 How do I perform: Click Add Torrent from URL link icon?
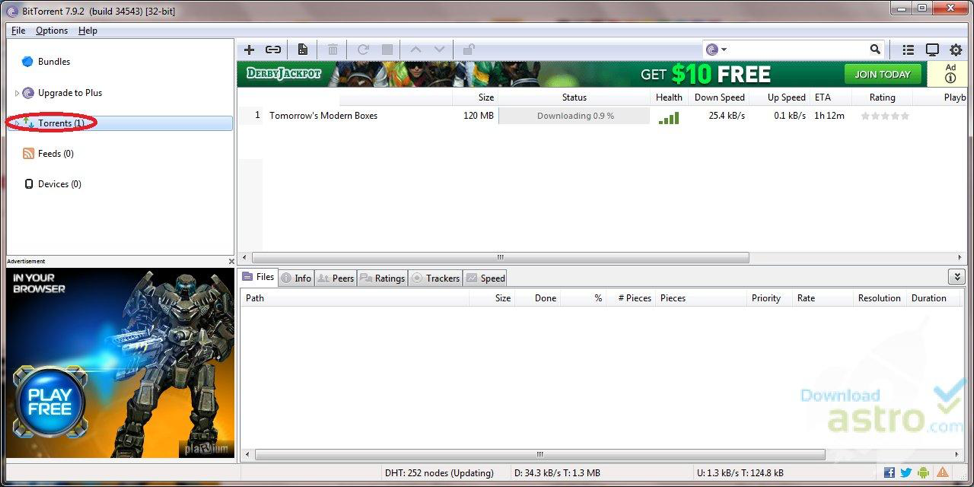click(273, 50)
